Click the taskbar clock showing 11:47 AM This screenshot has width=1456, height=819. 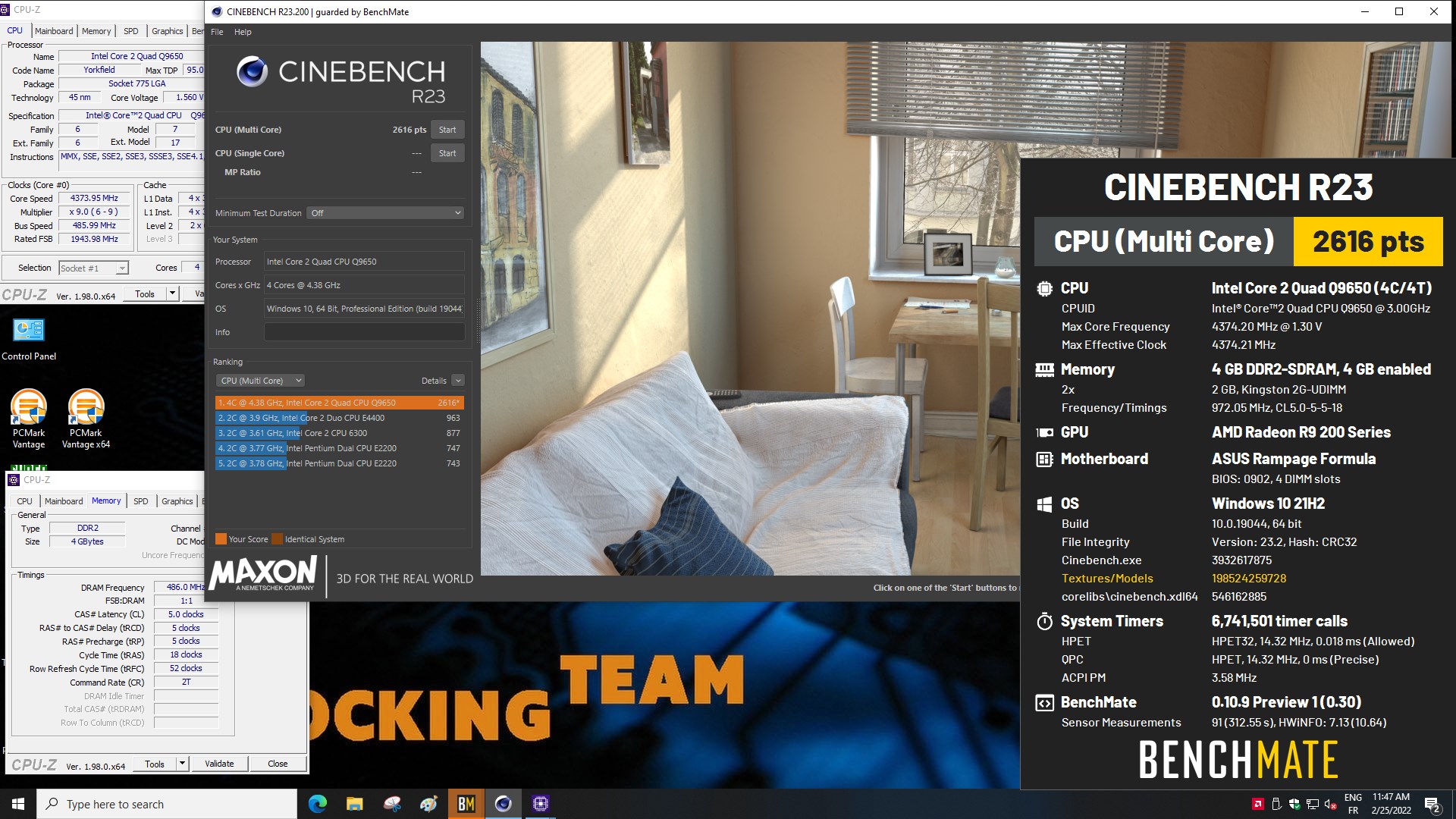point(1391,804)
